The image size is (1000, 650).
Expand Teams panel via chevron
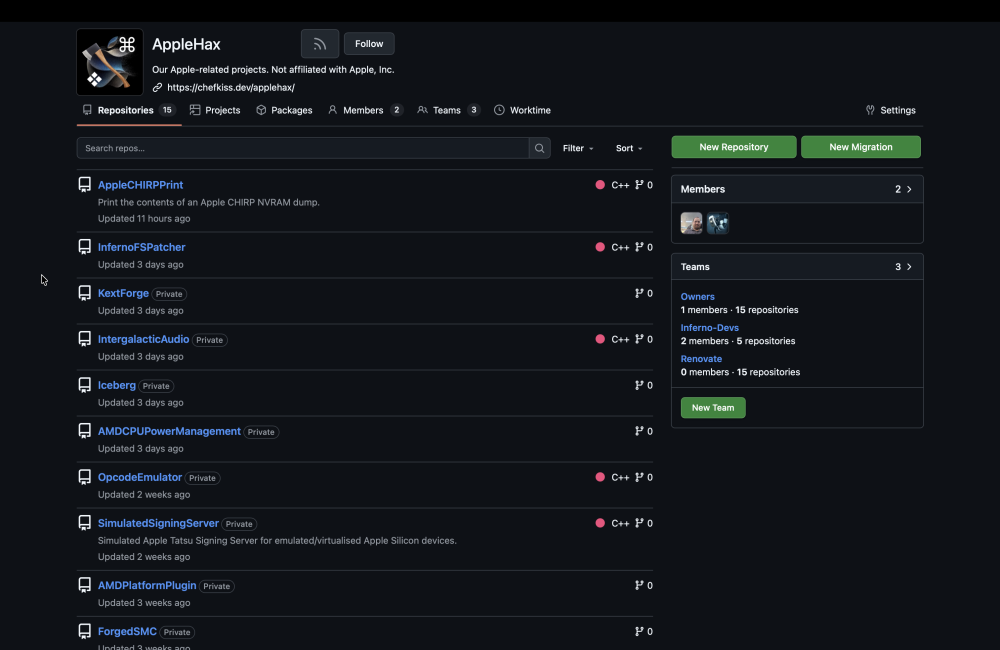[909, 267]
